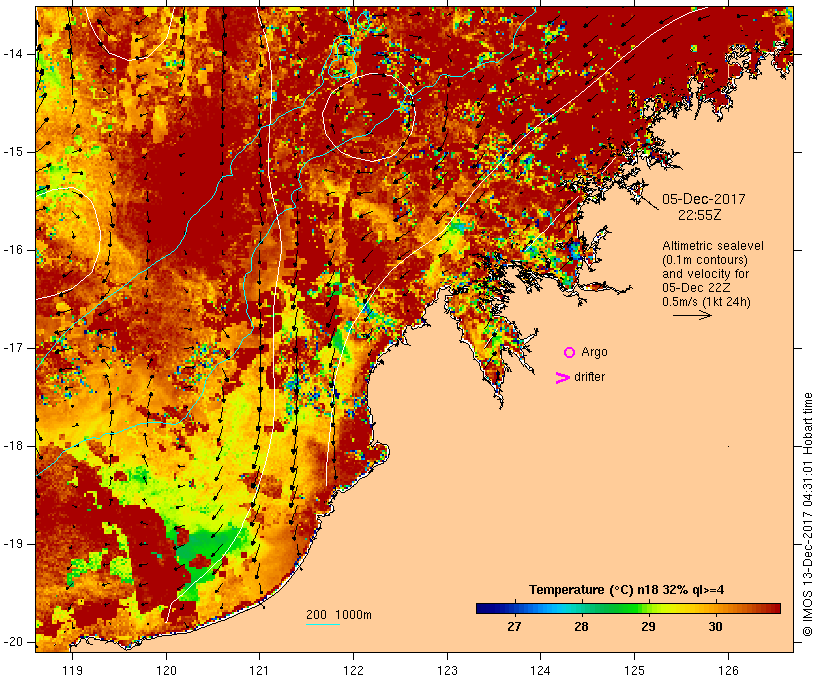Click the temperature color bar
Viewport: 820px width, 680px height.
pyautogui.click(x=628, y=608)
